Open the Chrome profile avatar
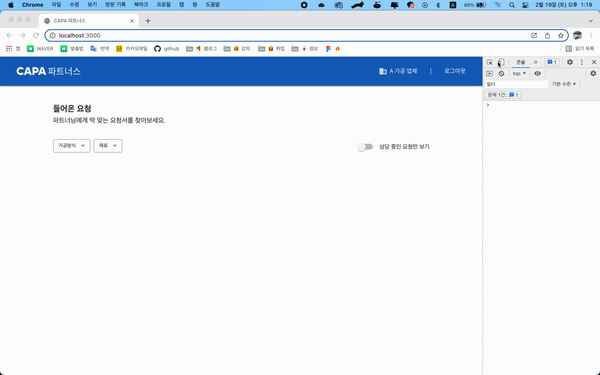 [x=577, y=35]
